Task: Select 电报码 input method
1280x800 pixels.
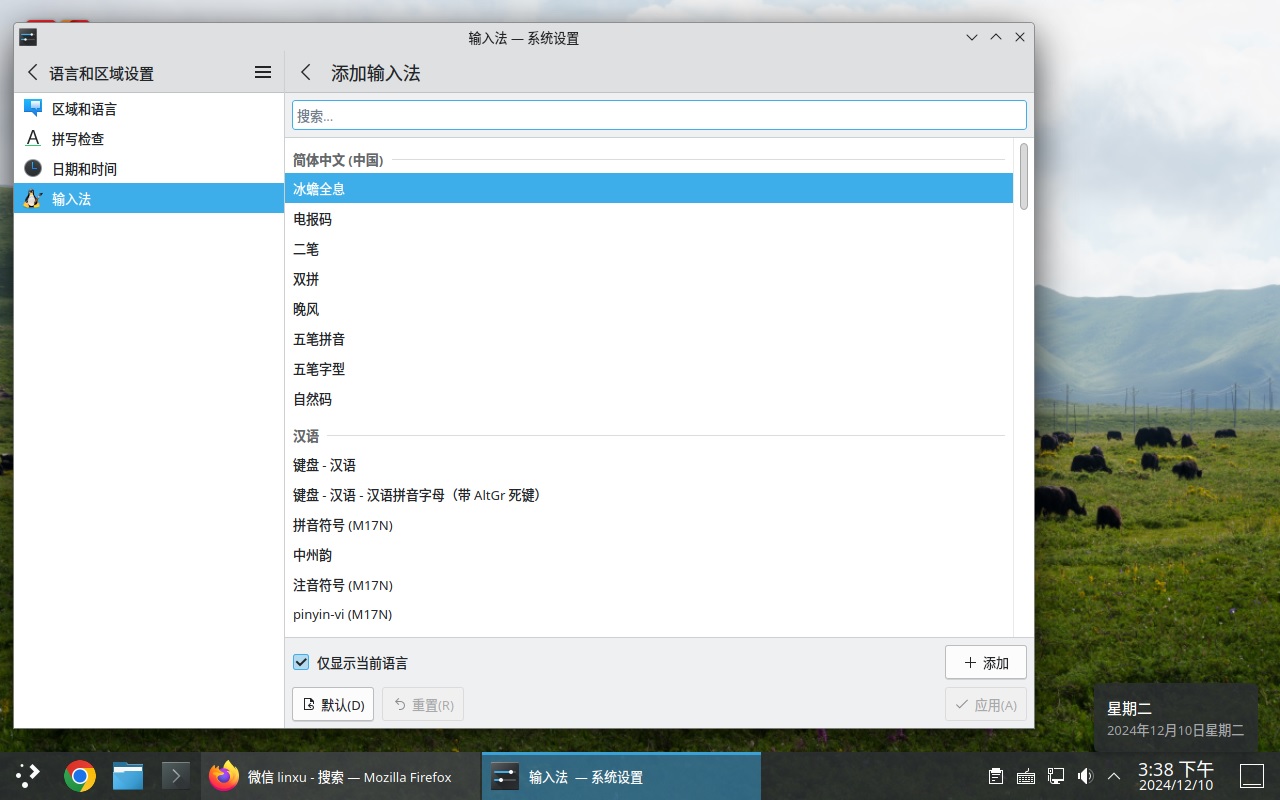Action: [x=649, y=218]
